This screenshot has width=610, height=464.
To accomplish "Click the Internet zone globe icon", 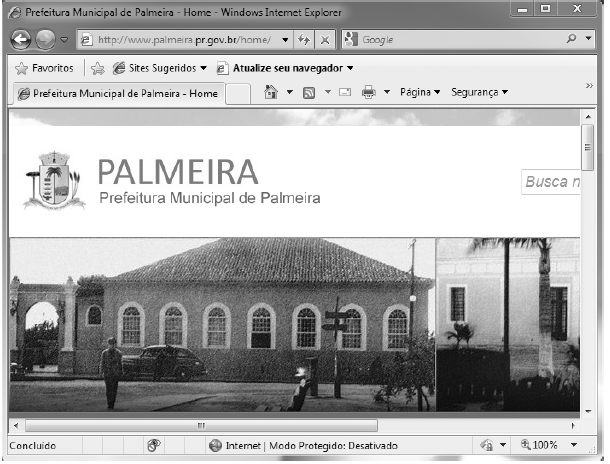I will [x=215, y=445].
